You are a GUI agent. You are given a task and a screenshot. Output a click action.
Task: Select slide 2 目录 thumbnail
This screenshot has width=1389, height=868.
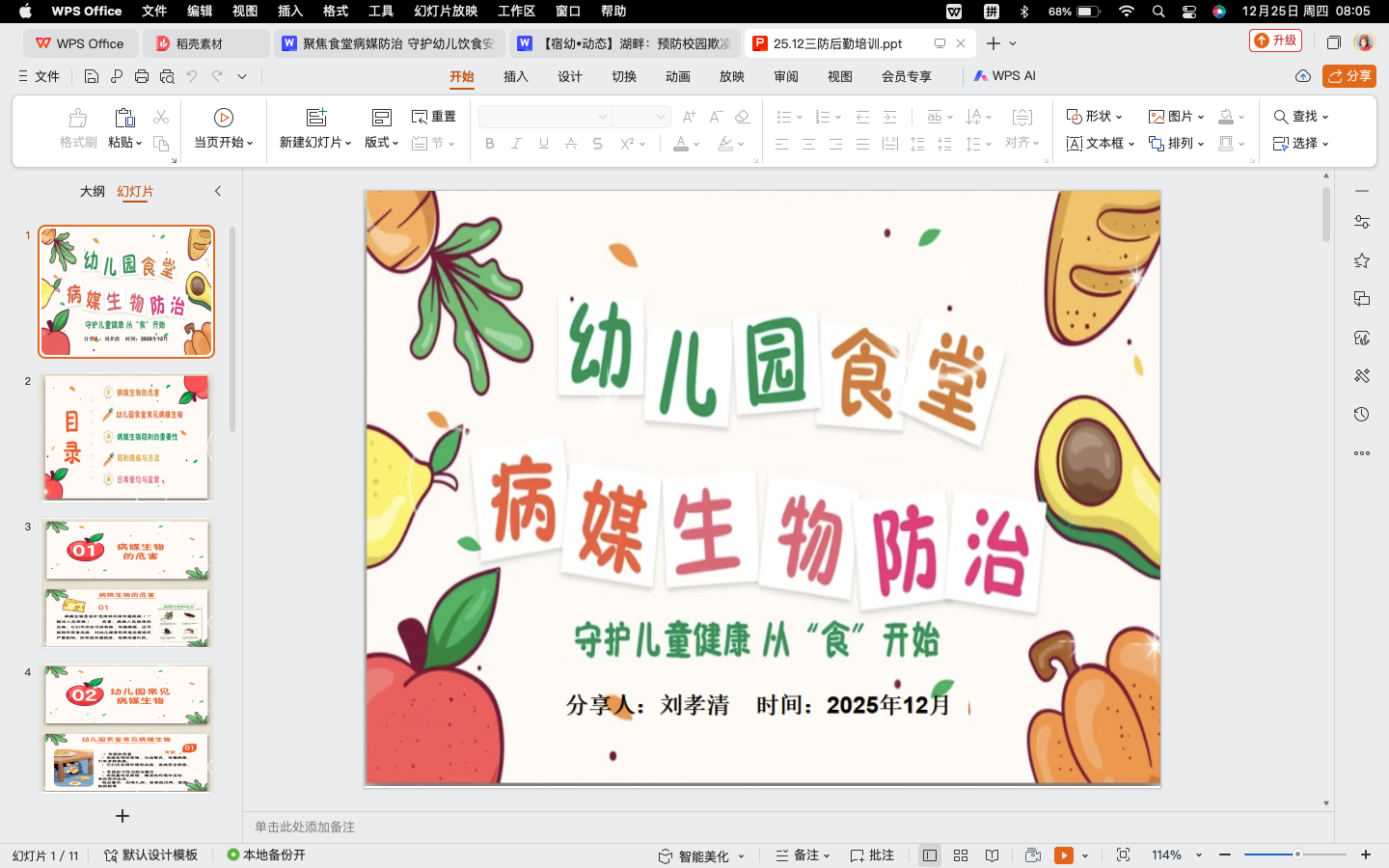(126, 437)
